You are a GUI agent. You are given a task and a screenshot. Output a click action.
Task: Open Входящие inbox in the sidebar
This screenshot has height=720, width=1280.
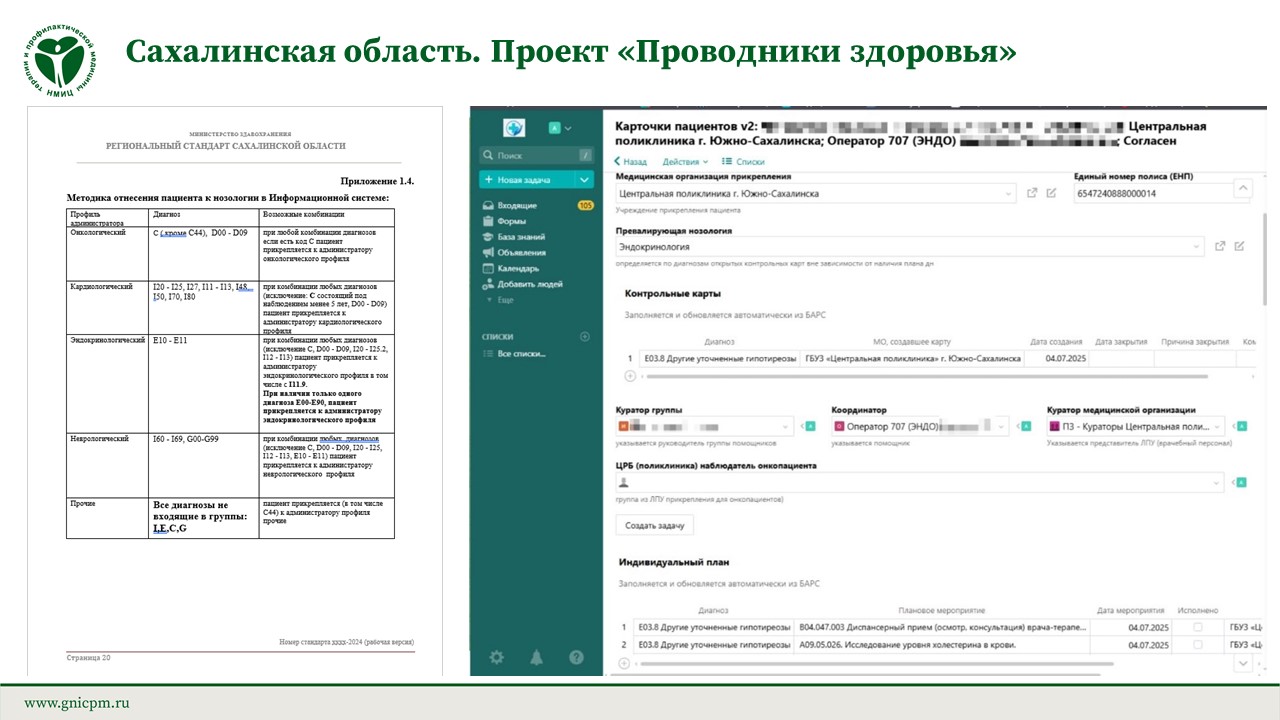click(517, 205)
